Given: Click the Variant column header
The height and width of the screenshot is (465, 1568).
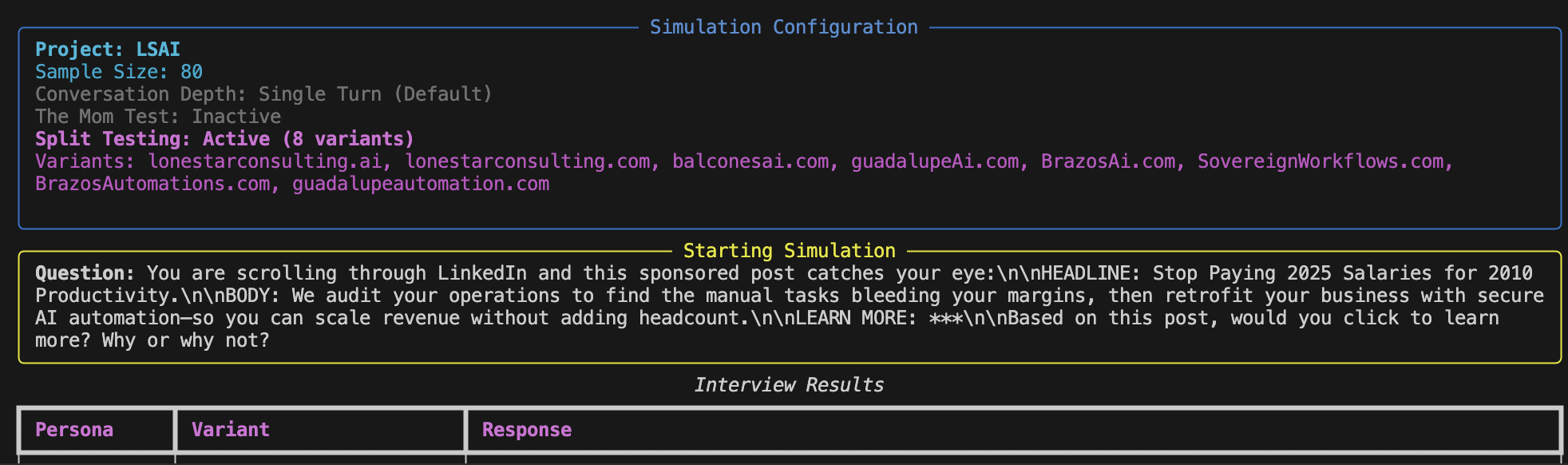Looking at the screenshot, I should [231, 430].
